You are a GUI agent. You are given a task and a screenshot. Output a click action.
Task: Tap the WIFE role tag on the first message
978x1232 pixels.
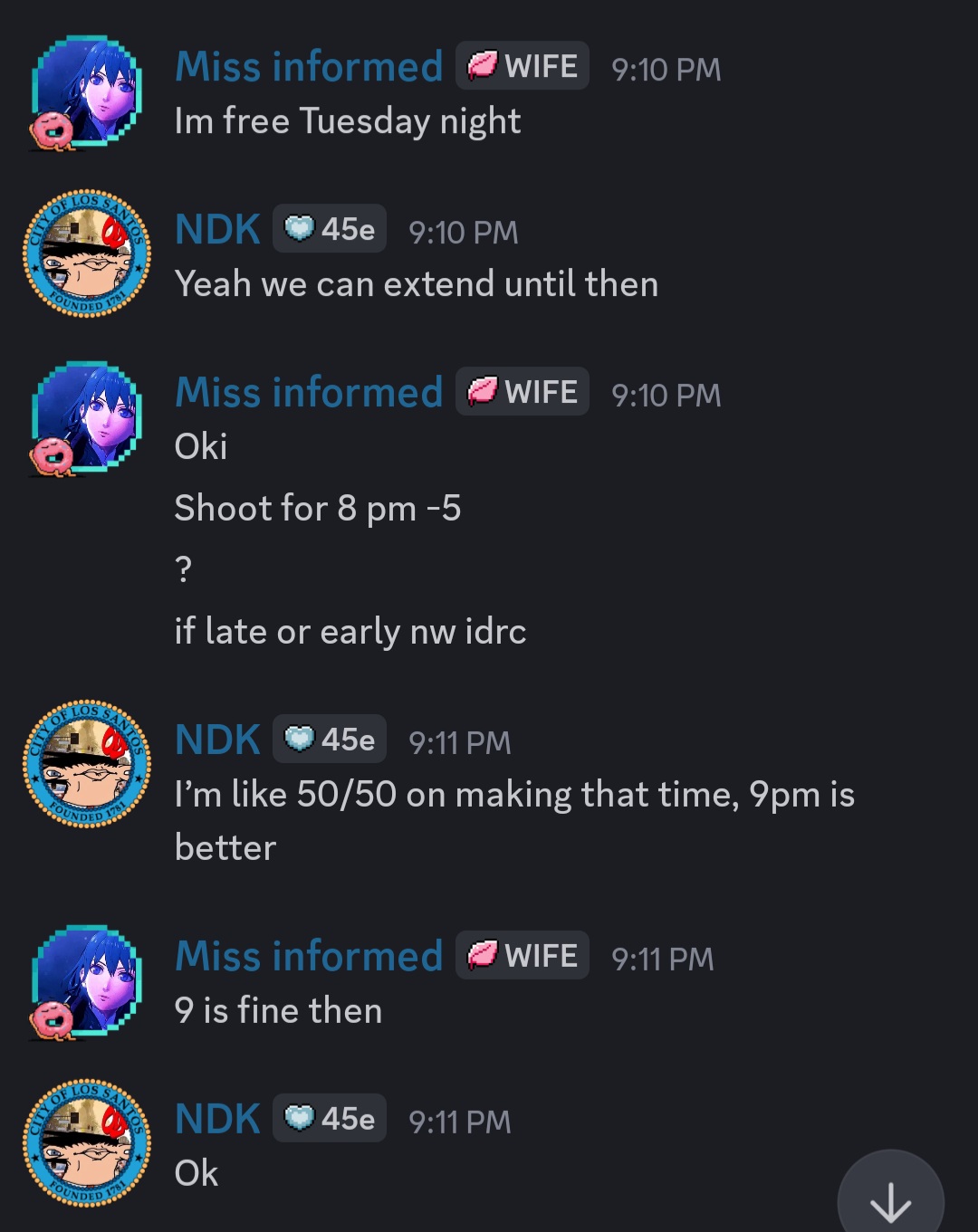(523, 65)
